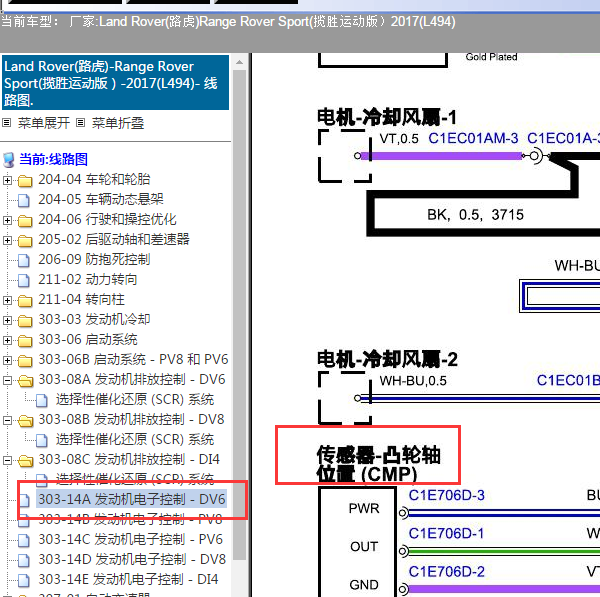The height and width of the screenshot is (597, 600).
Task: Click the 菜单展开 list icon
Action: [x=7, y=123]
